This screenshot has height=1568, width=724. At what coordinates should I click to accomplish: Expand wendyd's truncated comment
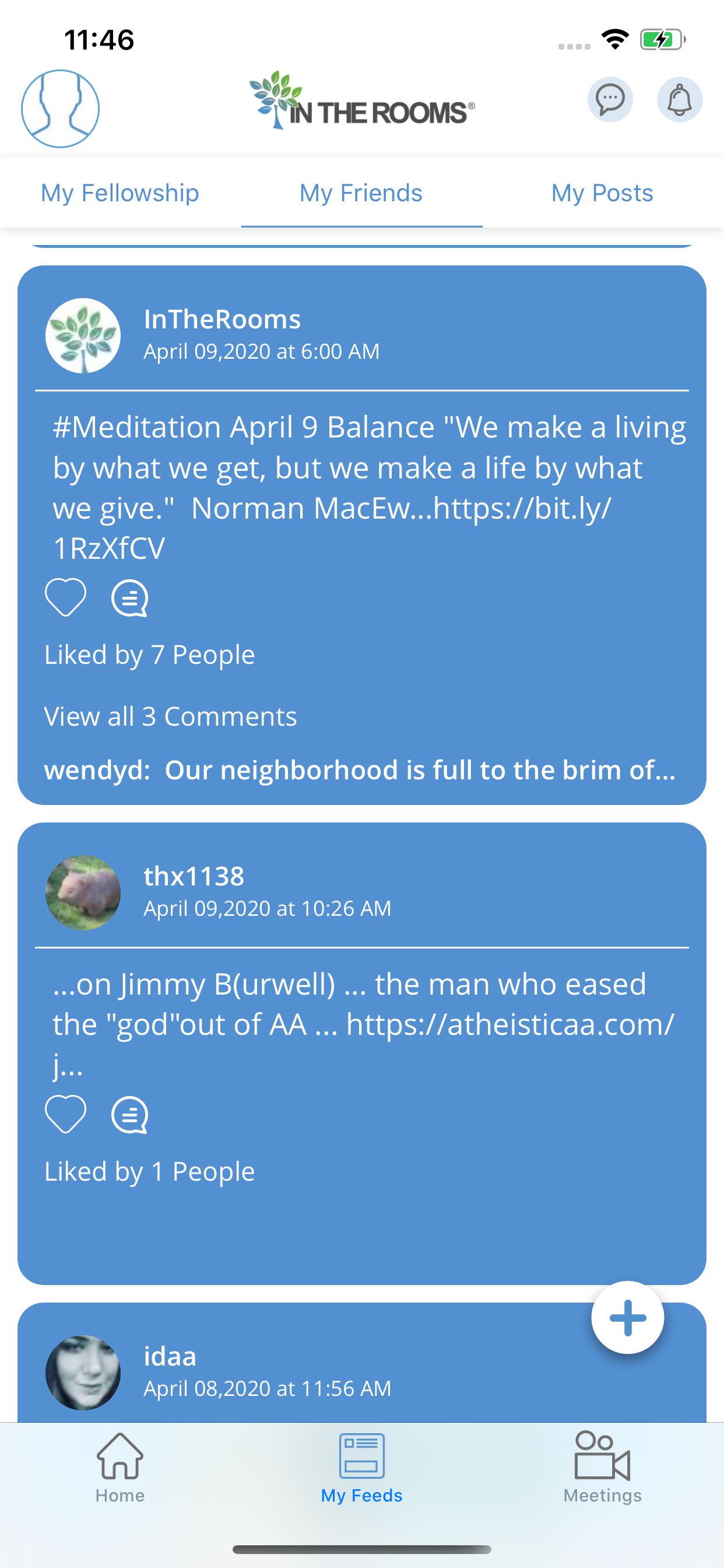point(360,770)
